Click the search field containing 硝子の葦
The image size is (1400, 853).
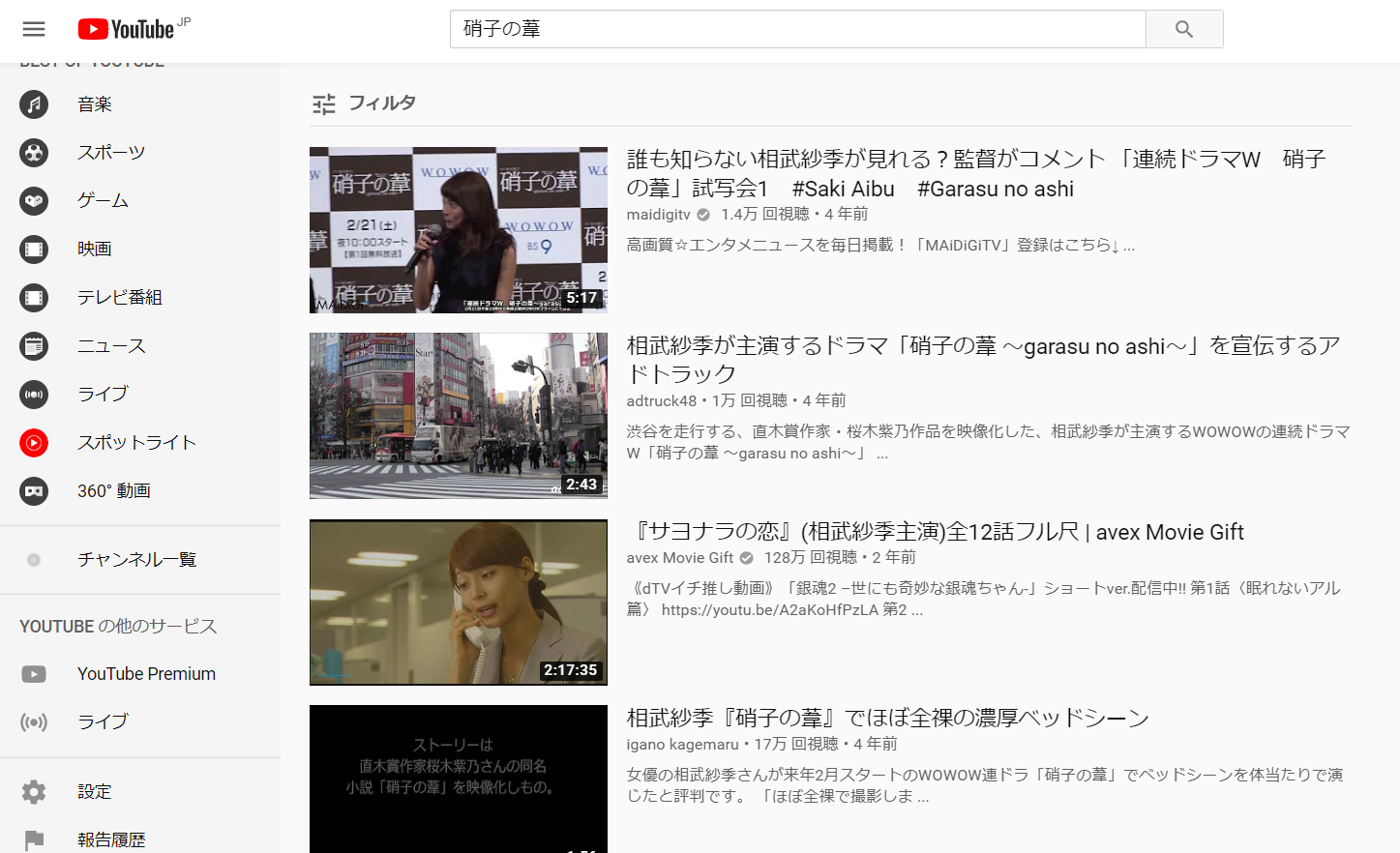pos(798,29)
